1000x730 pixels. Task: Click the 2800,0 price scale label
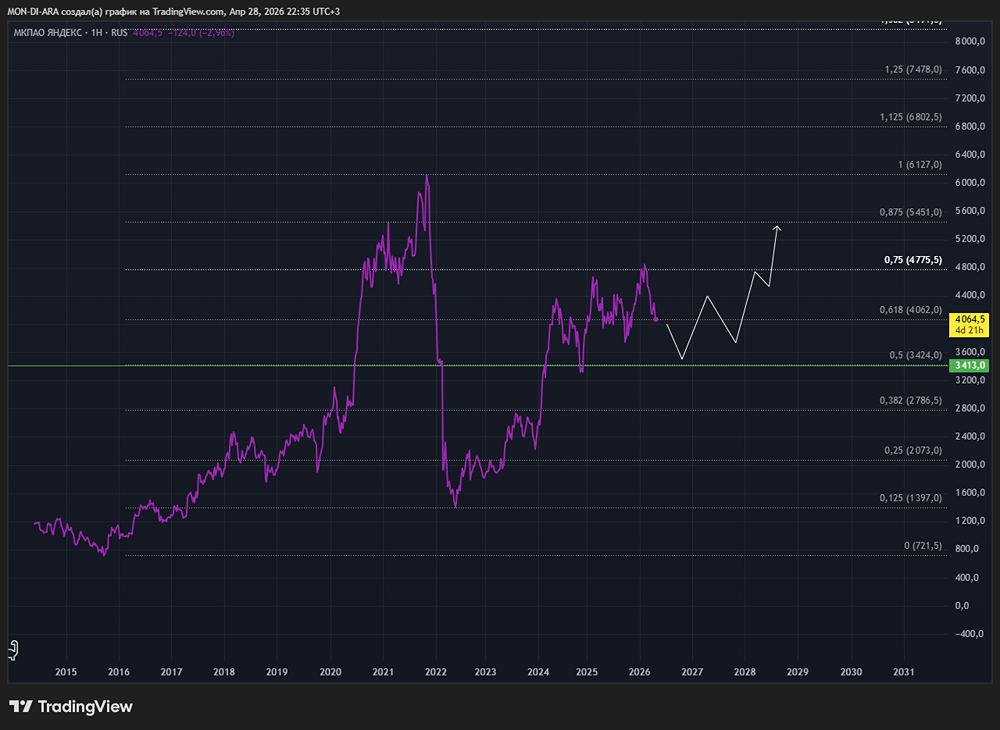970,408
